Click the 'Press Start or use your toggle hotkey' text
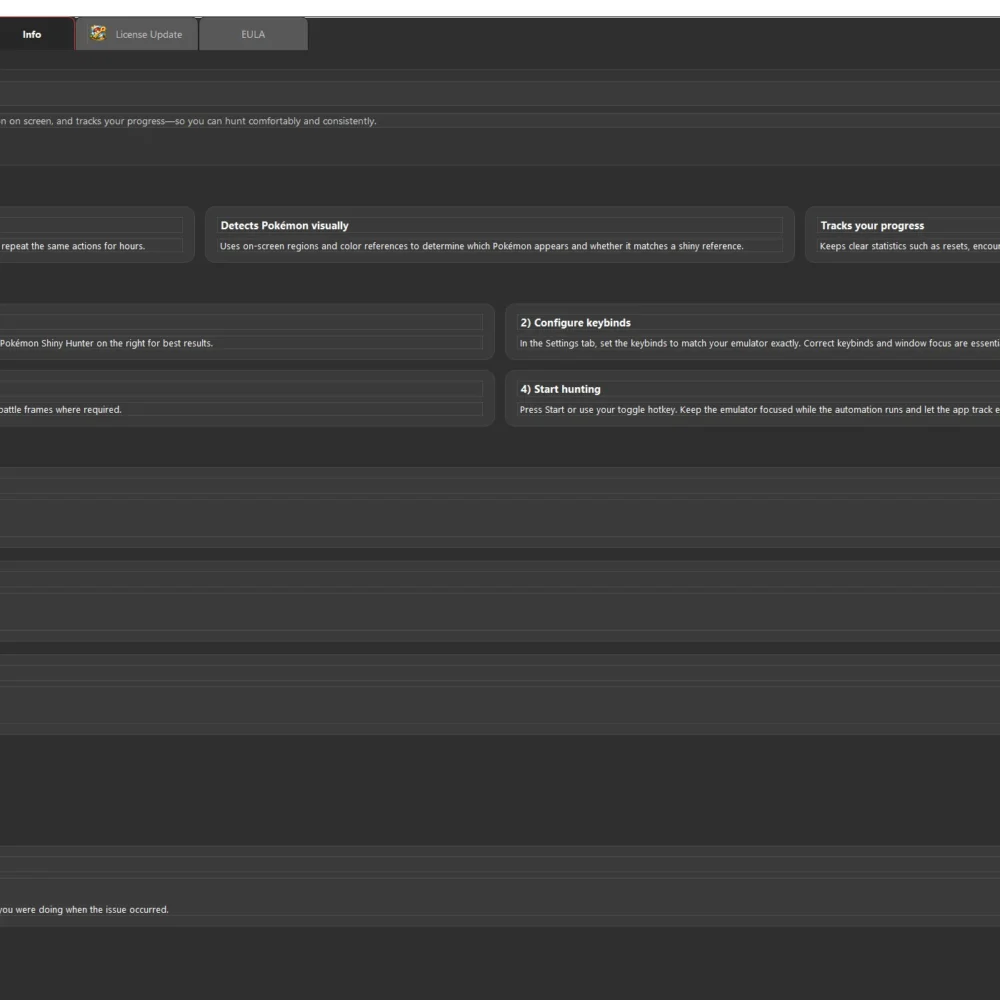1000x1000 pixels. pyautogui.click(x=759, y=409)
